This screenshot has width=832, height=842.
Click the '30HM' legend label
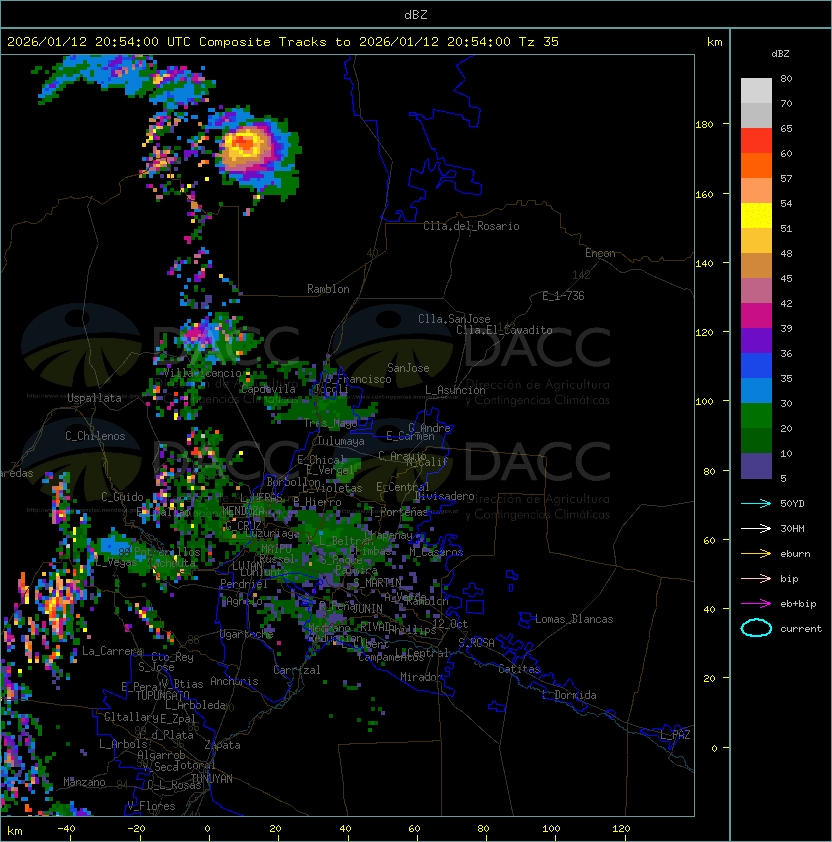point(792,528)
